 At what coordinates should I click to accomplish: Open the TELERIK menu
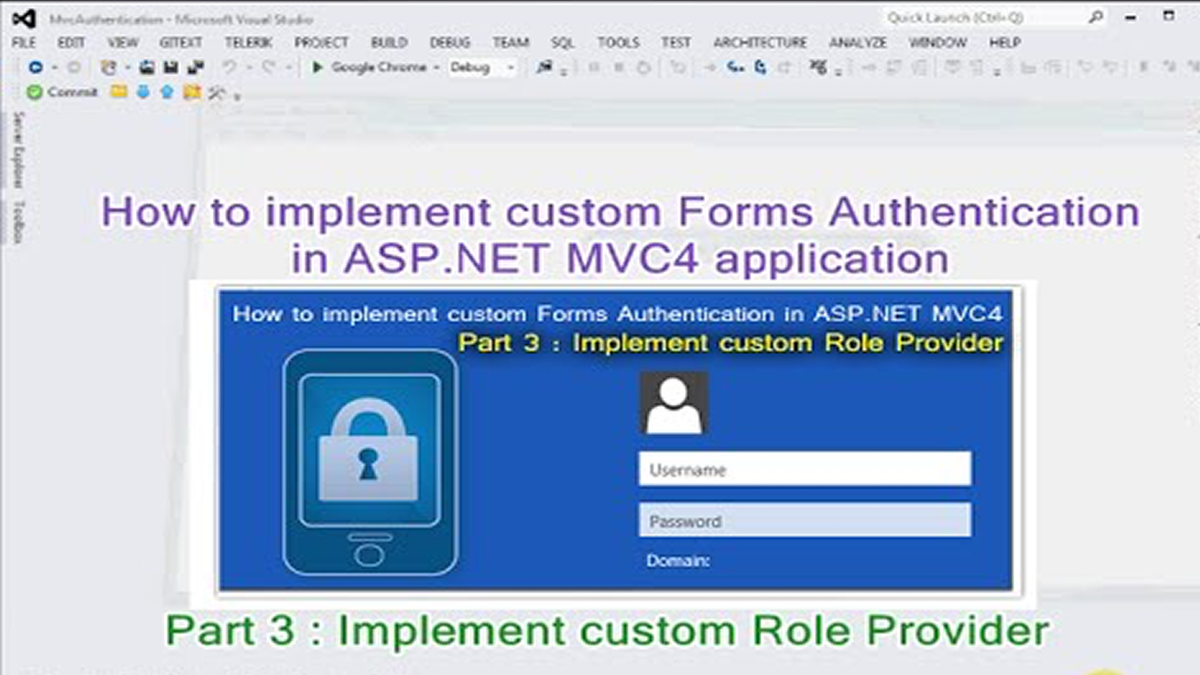tap(248, 43)
